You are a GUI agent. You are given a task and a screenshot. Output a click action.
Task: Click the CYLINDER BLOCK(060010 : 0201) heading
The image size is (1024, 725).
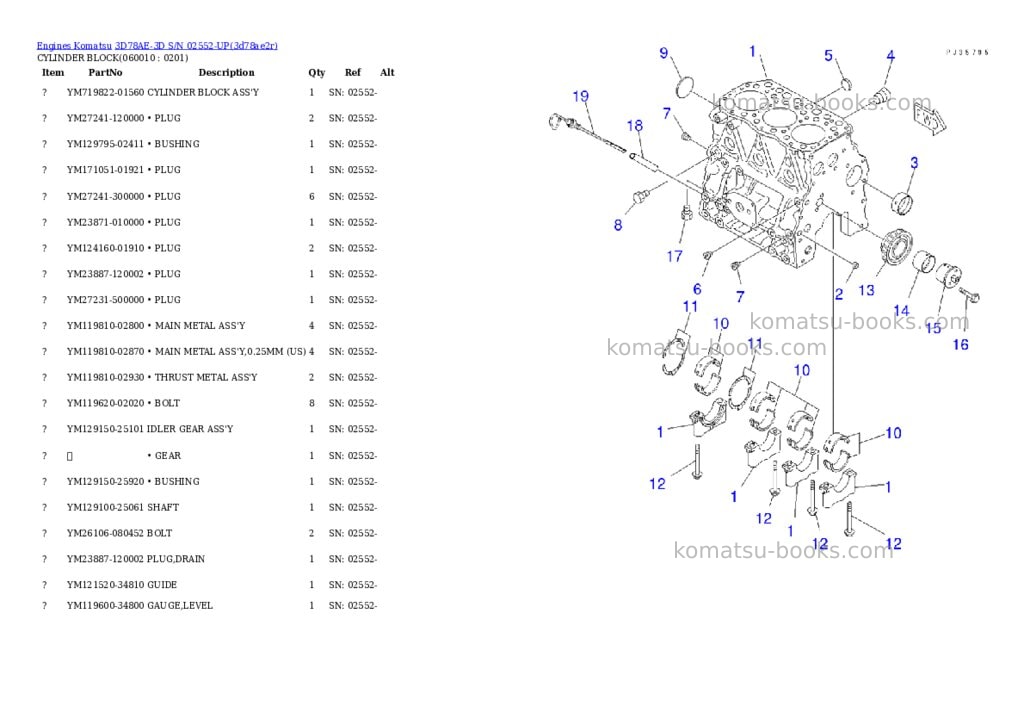pos(112,57)
